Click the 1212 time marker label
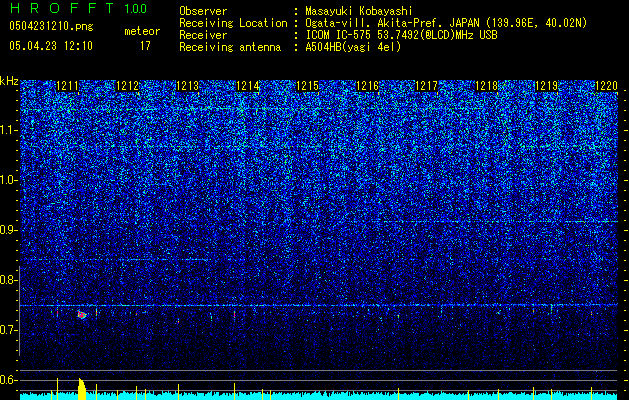The image size is (629, 400). point(127,86)
